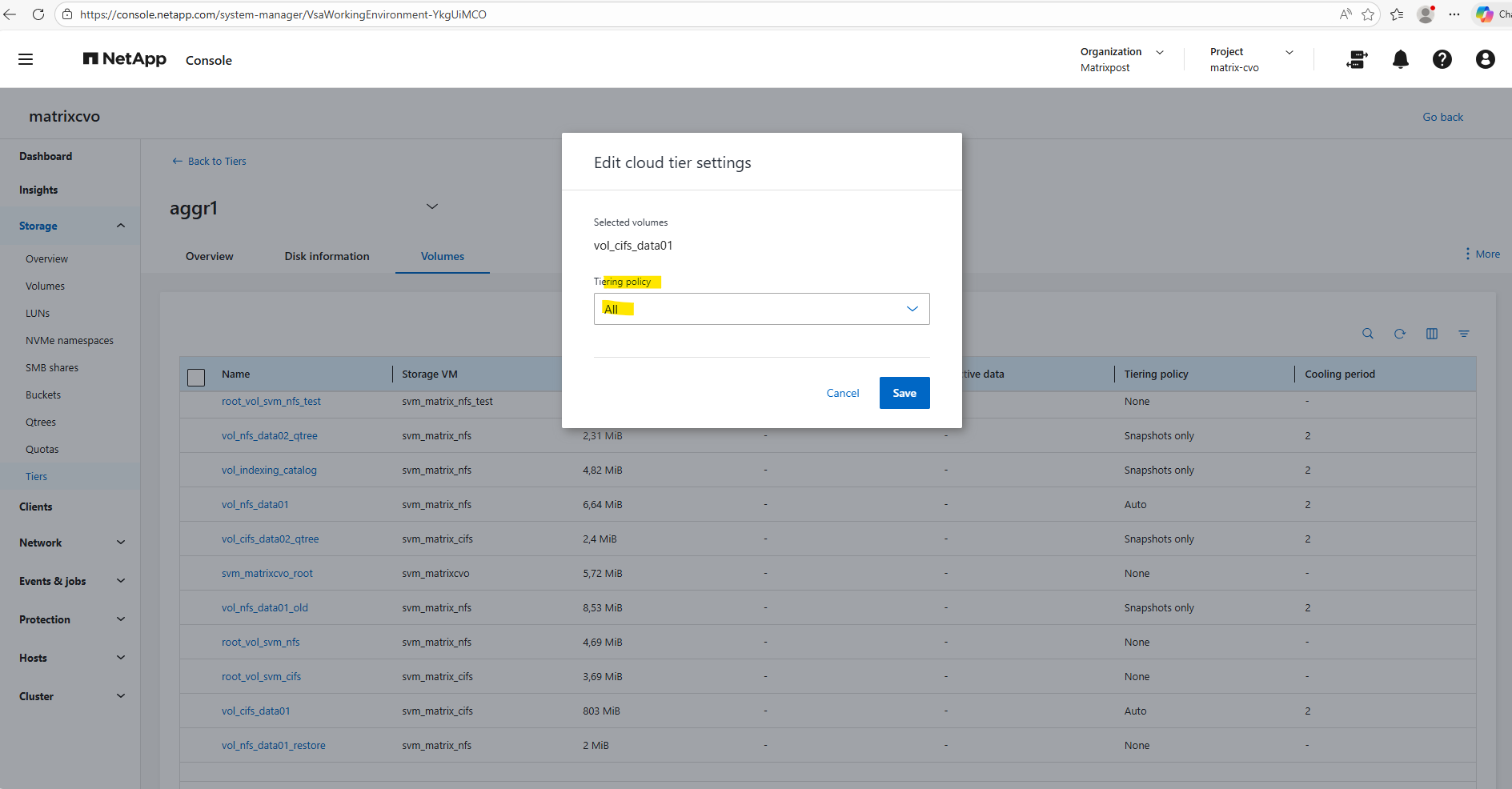This screenshot has height=789, width=1512.
Task: Click the agents/connector icon in header
Action: (1357, 59)
